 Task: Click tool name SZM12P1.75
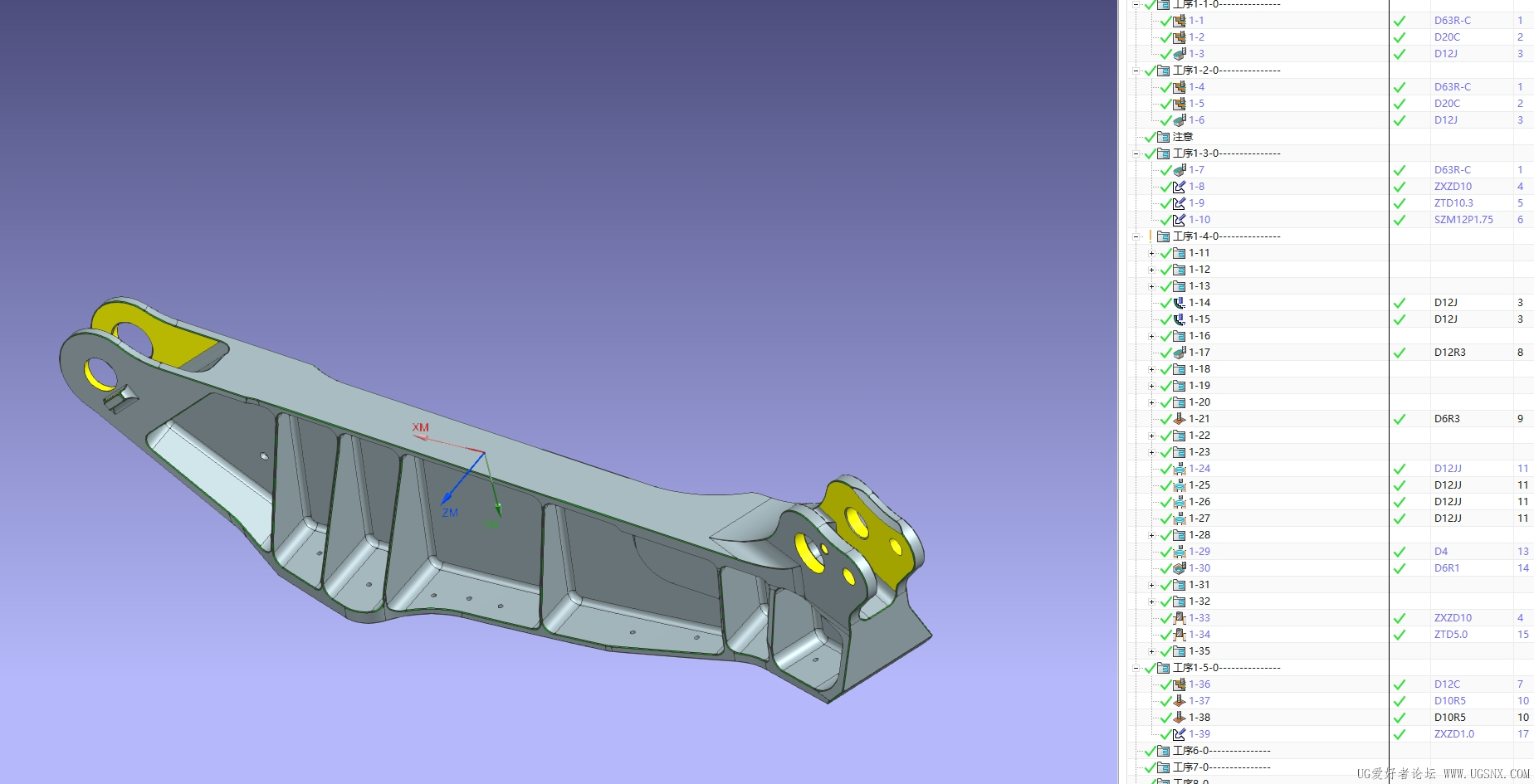pyautogui.click(x=1463, y=220)
